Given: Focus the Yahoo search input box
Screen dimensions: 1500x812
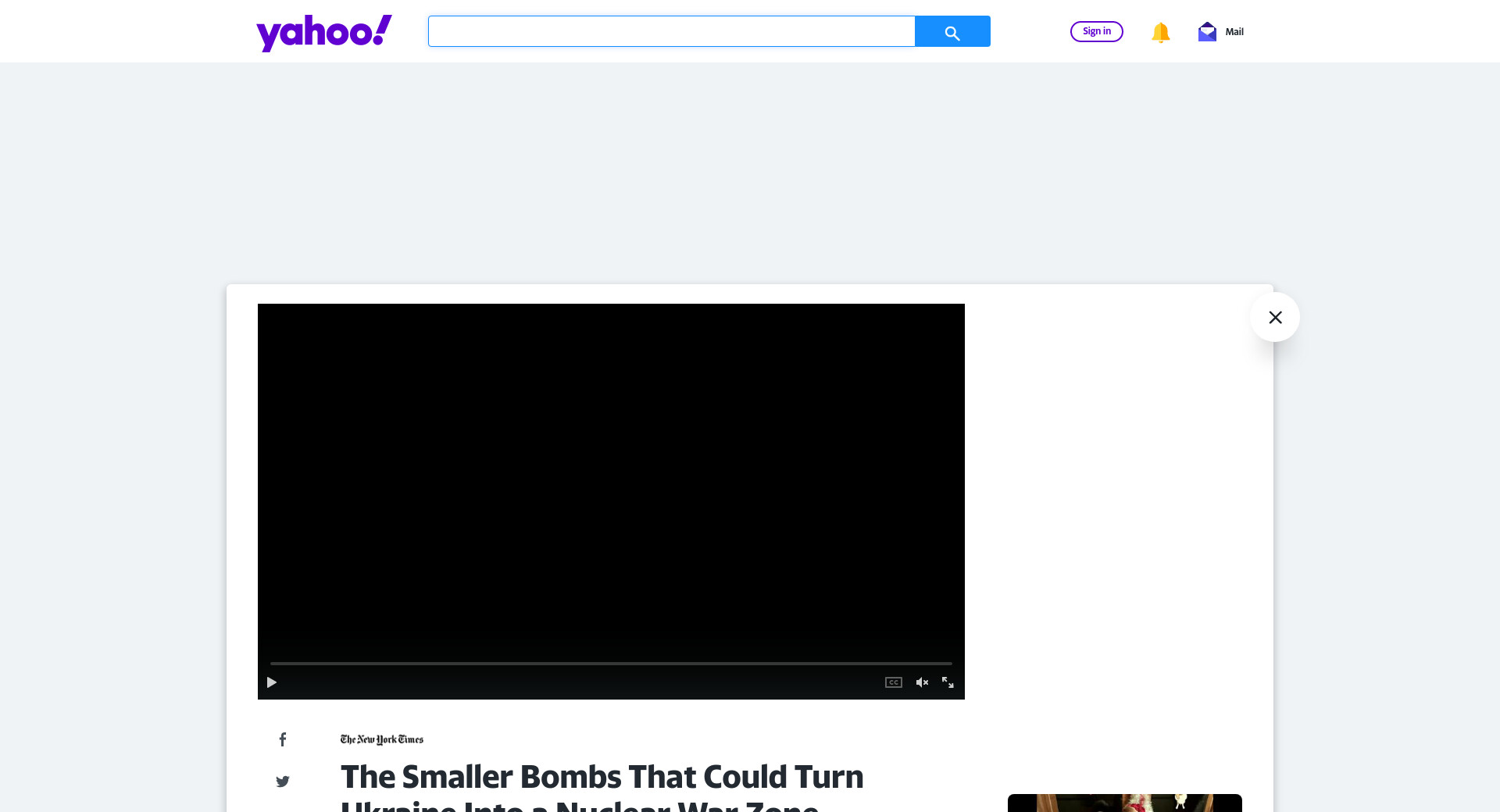Looking at the screenshot, I should pos(671,31).
